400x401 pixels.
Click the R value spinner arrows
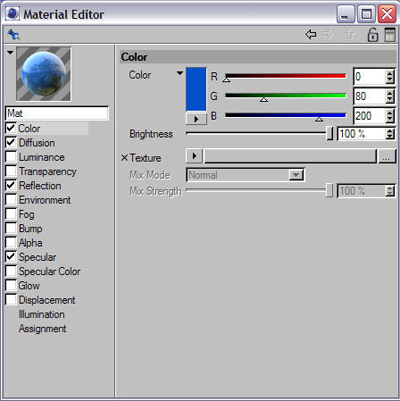click(x=390, y=77)
